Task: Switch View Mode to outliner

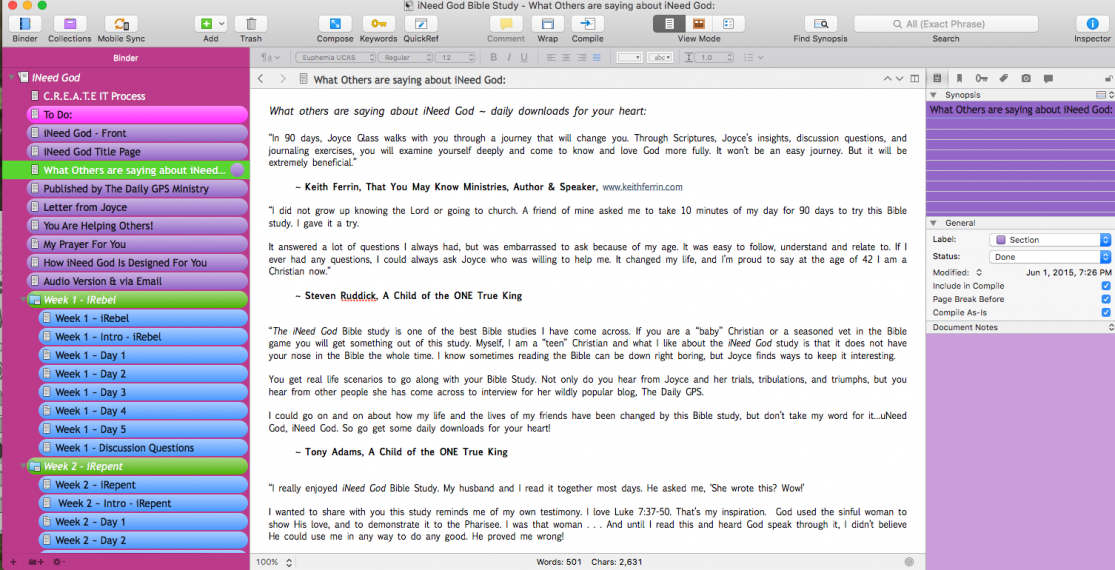Action: click(729, 24)
